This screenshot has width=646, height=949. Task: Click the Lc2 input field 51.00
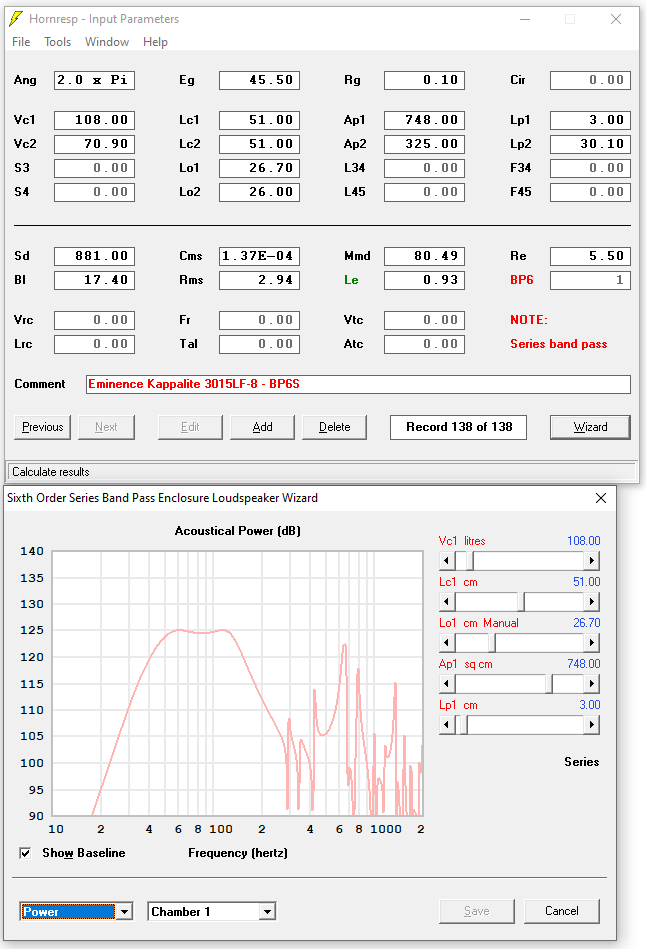259,144
